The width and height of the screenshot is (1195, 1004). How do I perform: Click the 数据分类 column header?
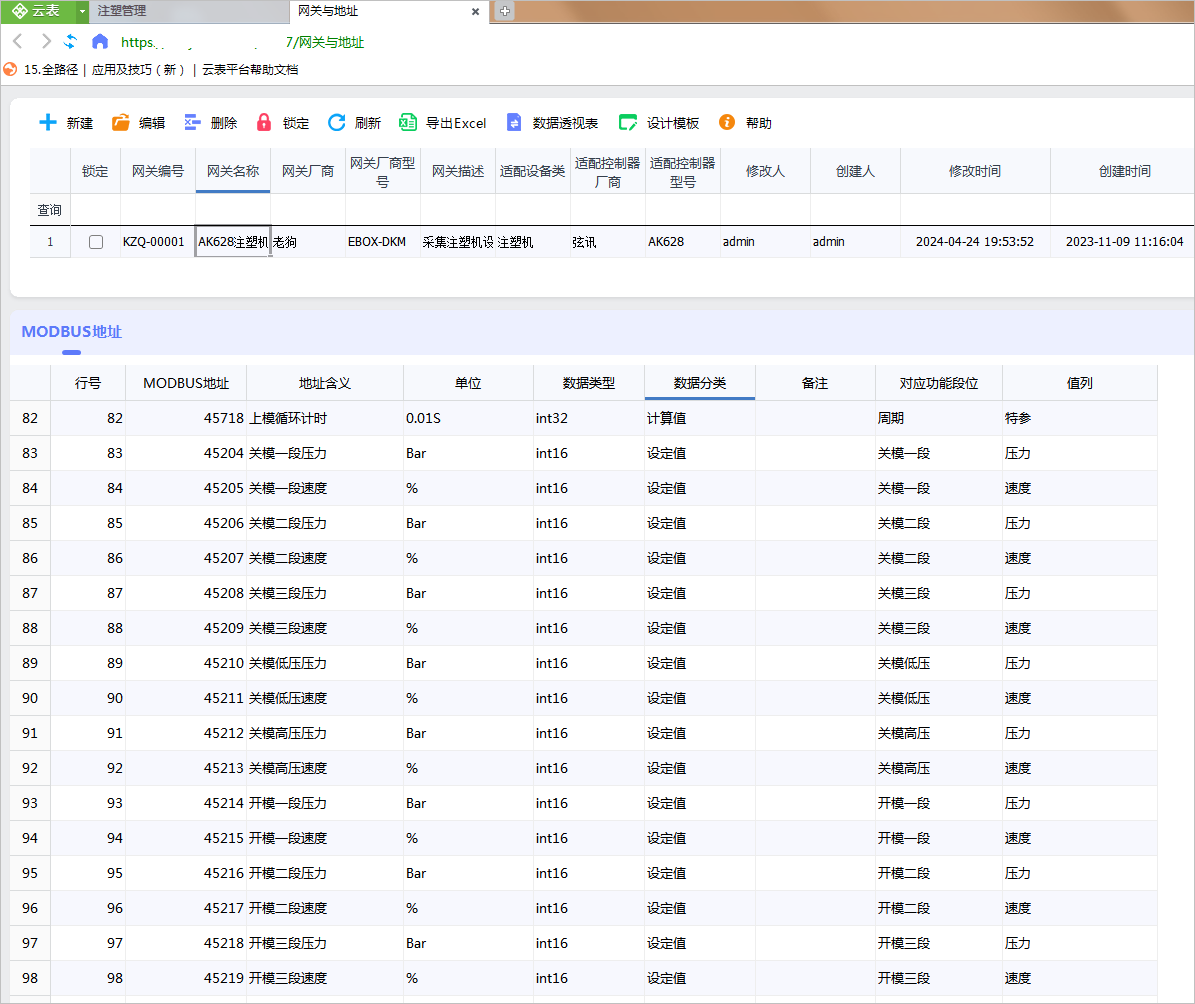[x=700, y=383]
